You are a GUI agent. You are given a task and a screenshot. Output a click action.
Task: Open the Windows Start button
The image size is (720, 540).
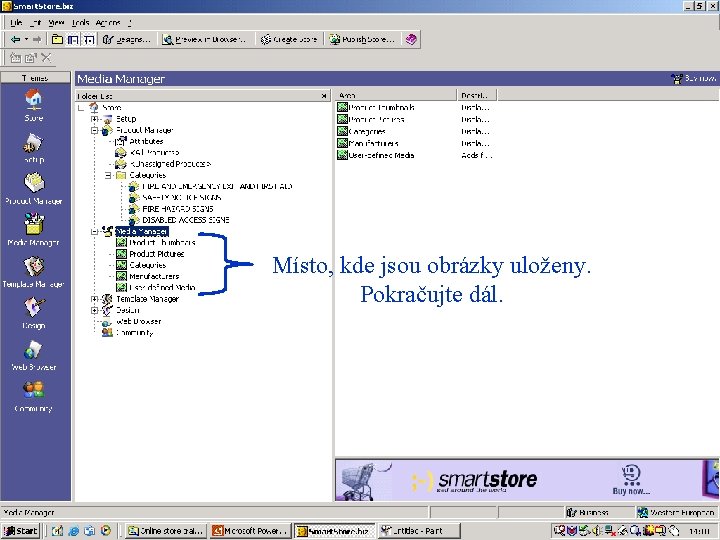pos(20,531)
